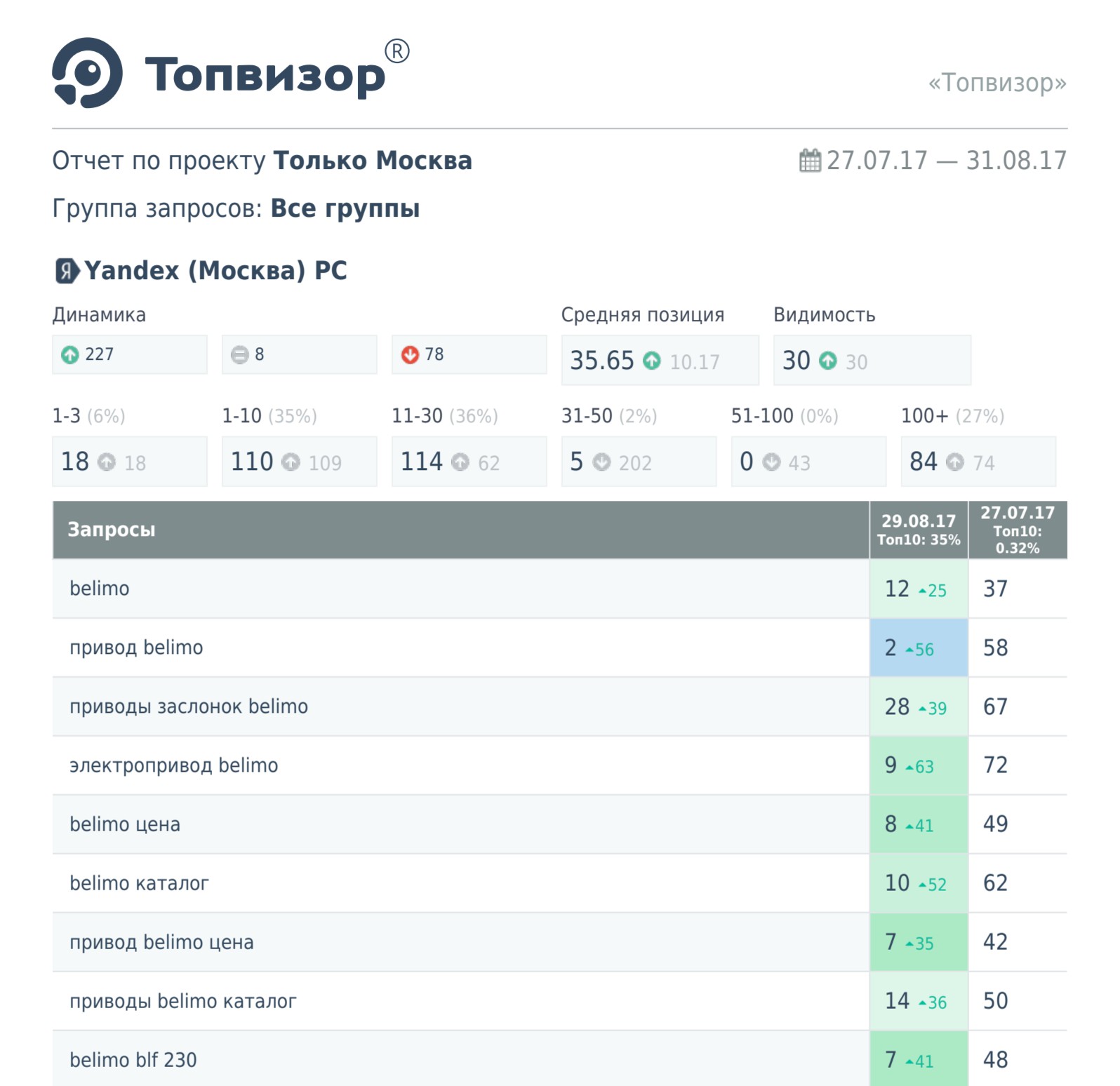
Task: Click the 27.07.17 value 62
Action: pyautogui.click(x=996, y=883)
